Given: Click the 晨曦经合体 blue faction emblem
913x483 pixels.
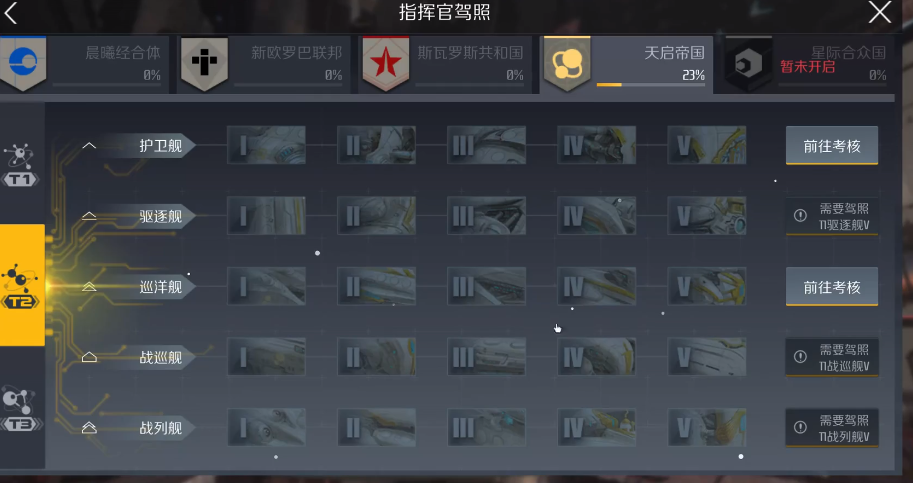Looking at the screenshot, I should click(x=23, y=63).
